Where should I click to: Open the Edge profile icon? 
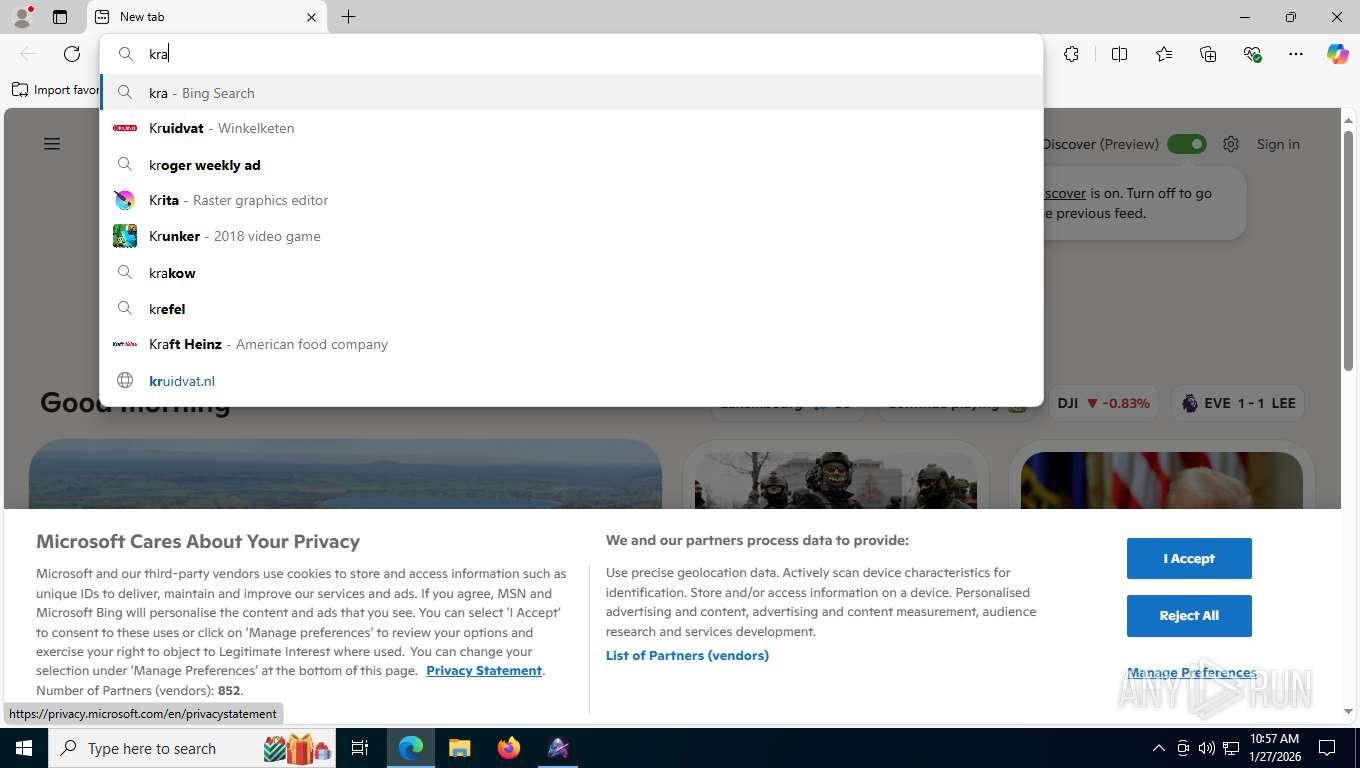pos(22,17)
